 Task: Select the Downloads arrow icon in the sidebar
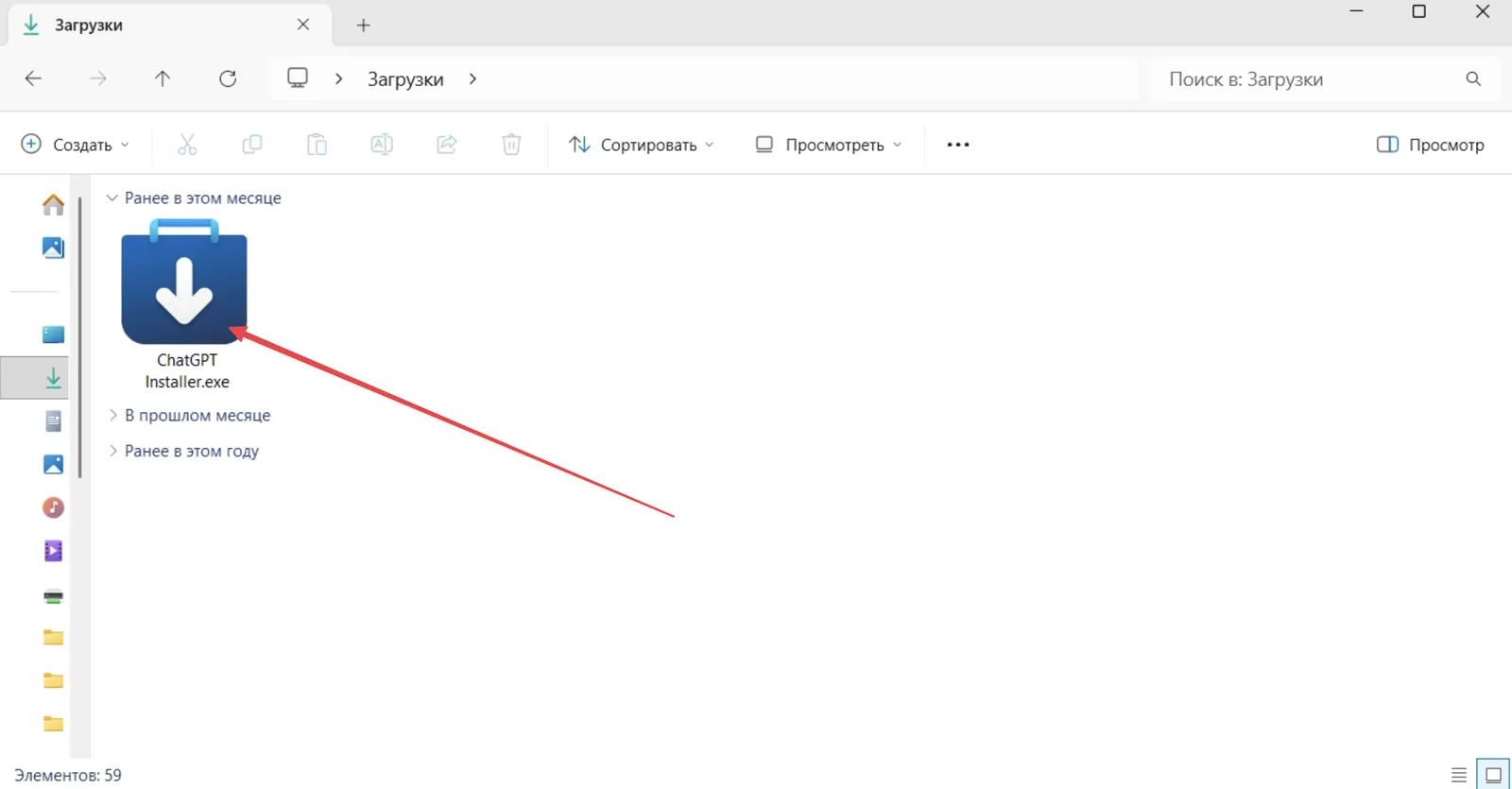click(53, 378)
